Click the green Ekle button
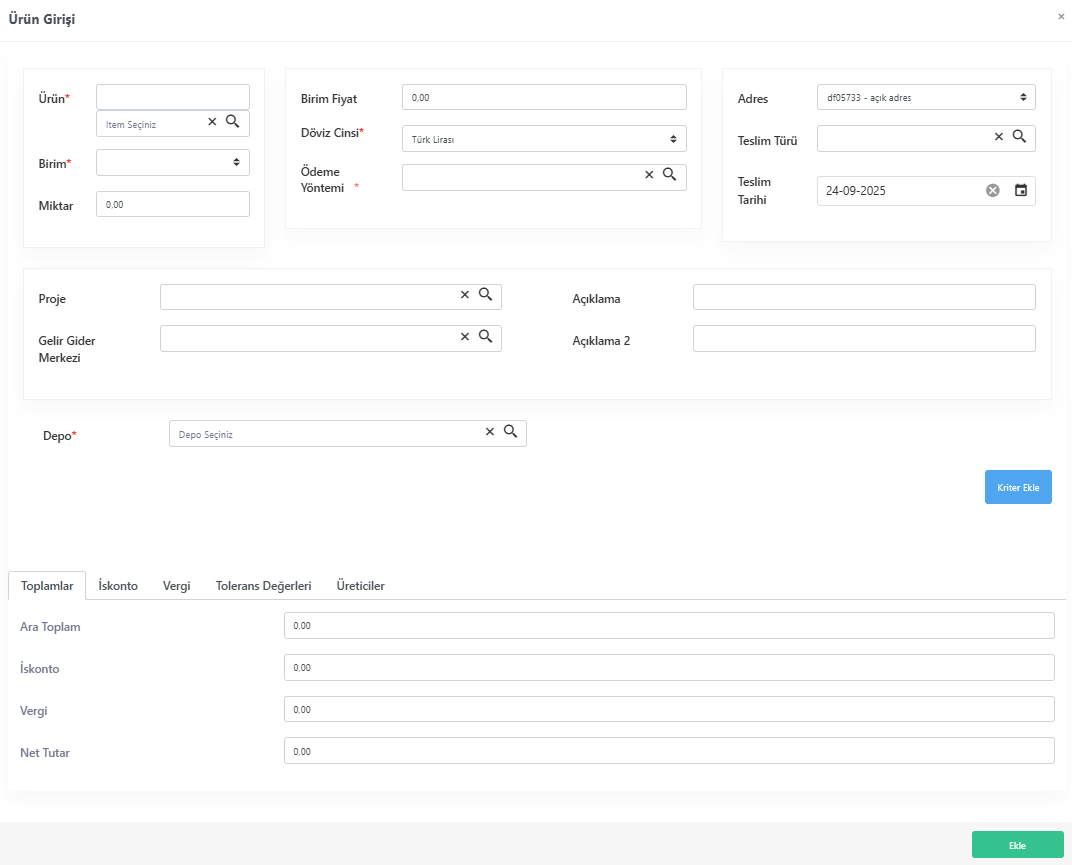1072x865 pixels. pyautogui.click(x=1017, y=845)
